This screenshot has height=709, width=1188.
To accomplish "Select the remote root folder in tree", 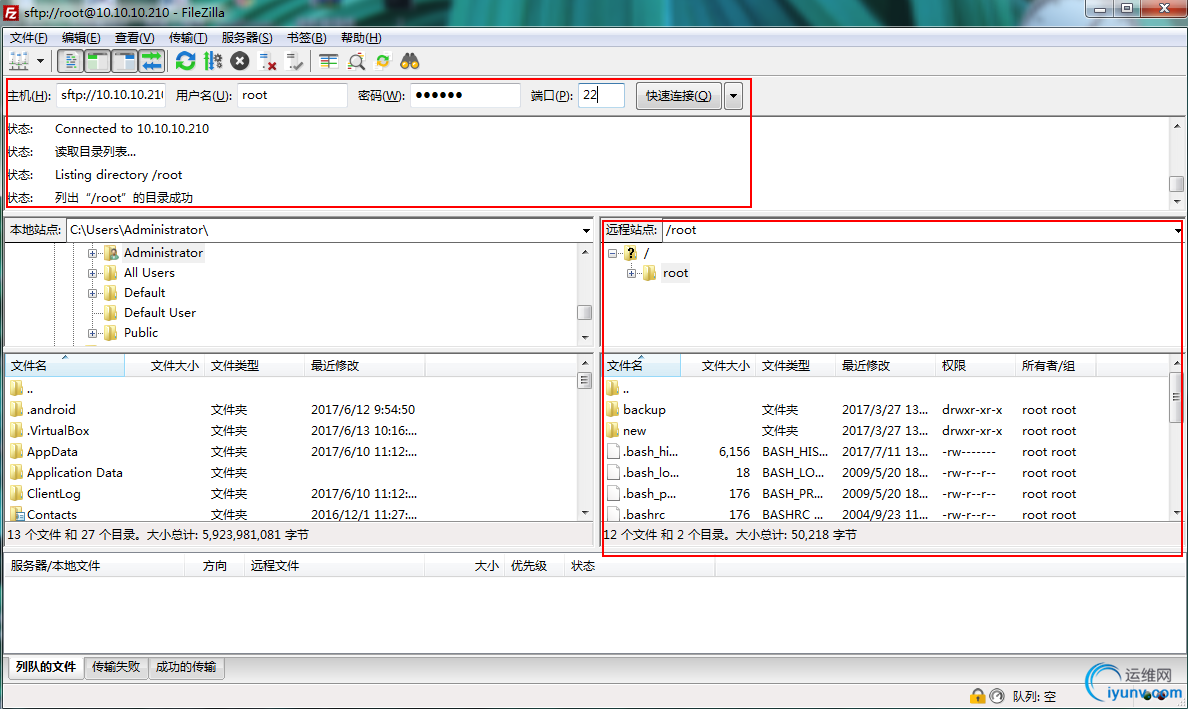I will (675, 273).
